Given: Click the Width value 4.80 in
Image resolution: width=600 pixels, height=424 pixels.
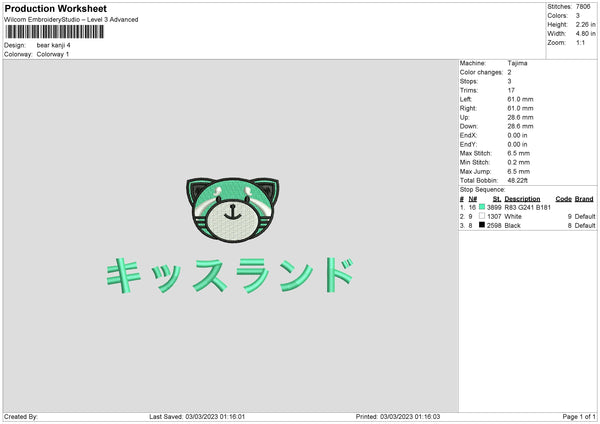Looking at the screenshot, I should [x=585, y=34].
